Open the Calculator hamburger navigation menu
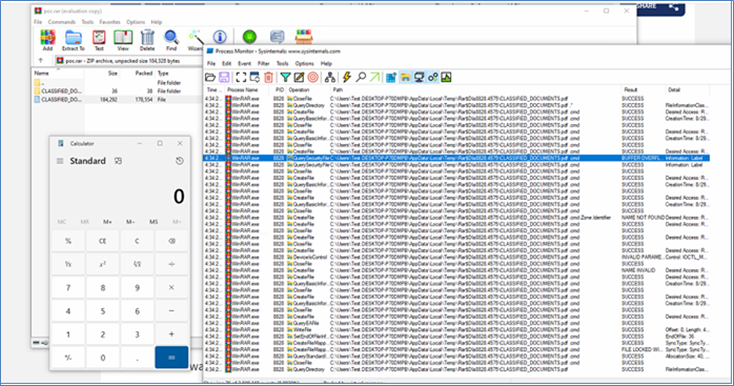The width and height of the screenshot is (734, 386). pos(60,161)
